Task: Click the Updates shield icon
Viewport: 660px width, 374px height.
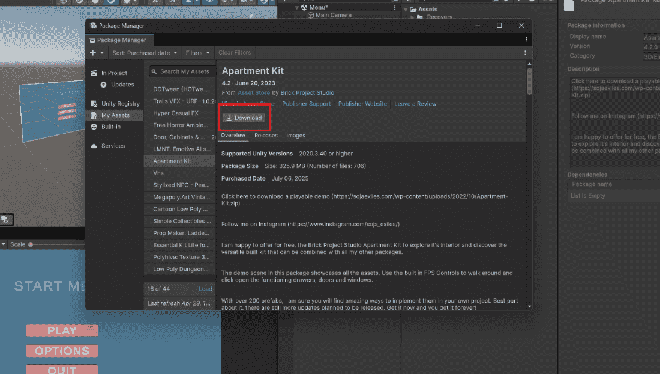Action: (103, 85)
